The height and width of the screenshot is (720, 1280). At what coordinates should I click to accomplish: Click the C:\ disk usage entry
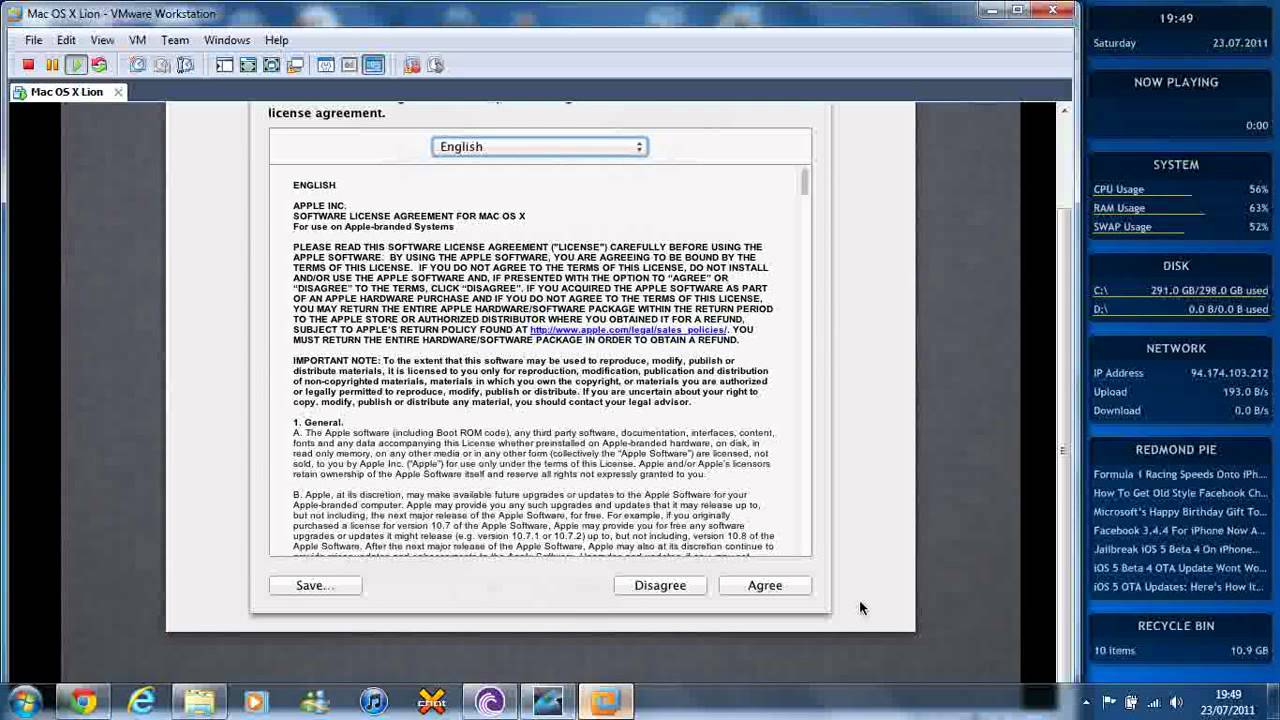coord(1180,291)
